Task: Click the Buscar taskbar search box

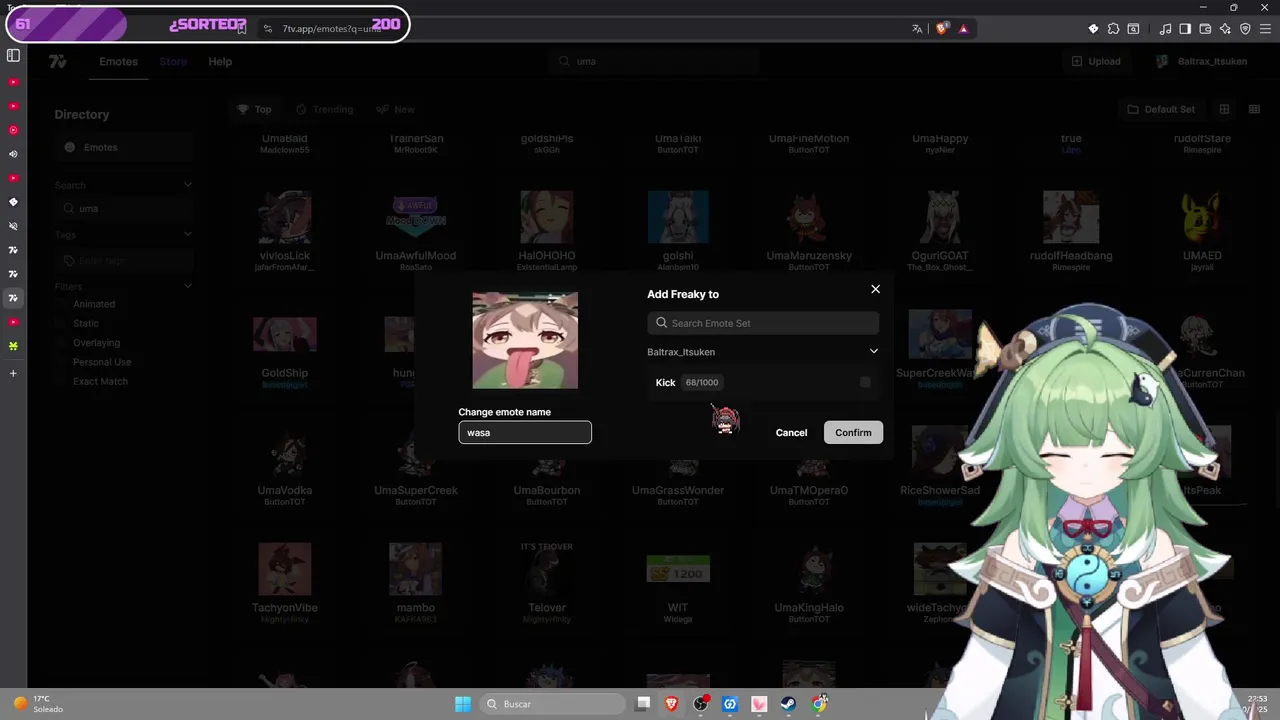Action: [x=551, y=704]
